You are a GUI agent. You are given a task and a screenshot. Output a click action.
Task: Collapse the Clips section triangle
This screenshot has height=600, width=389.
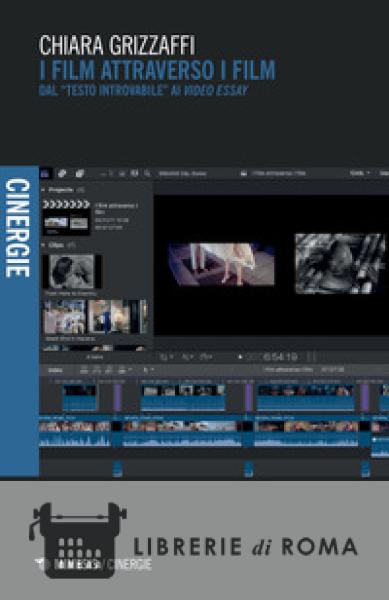click(43, 245)
